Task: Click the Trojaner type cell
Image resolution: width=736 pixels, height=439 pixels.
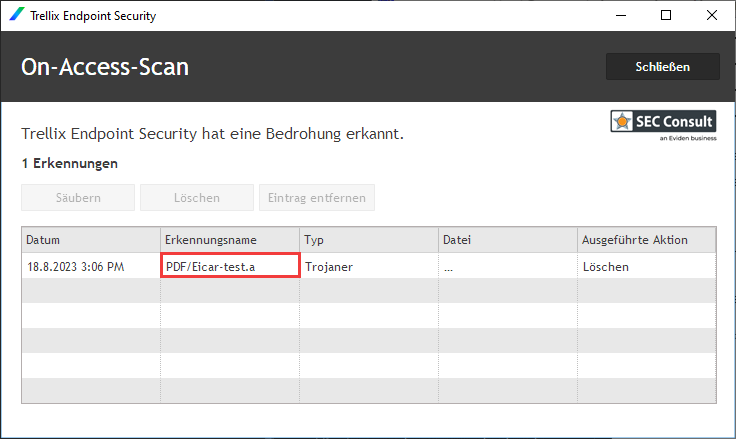Action: pyautogui.click(x=369, y=267)
